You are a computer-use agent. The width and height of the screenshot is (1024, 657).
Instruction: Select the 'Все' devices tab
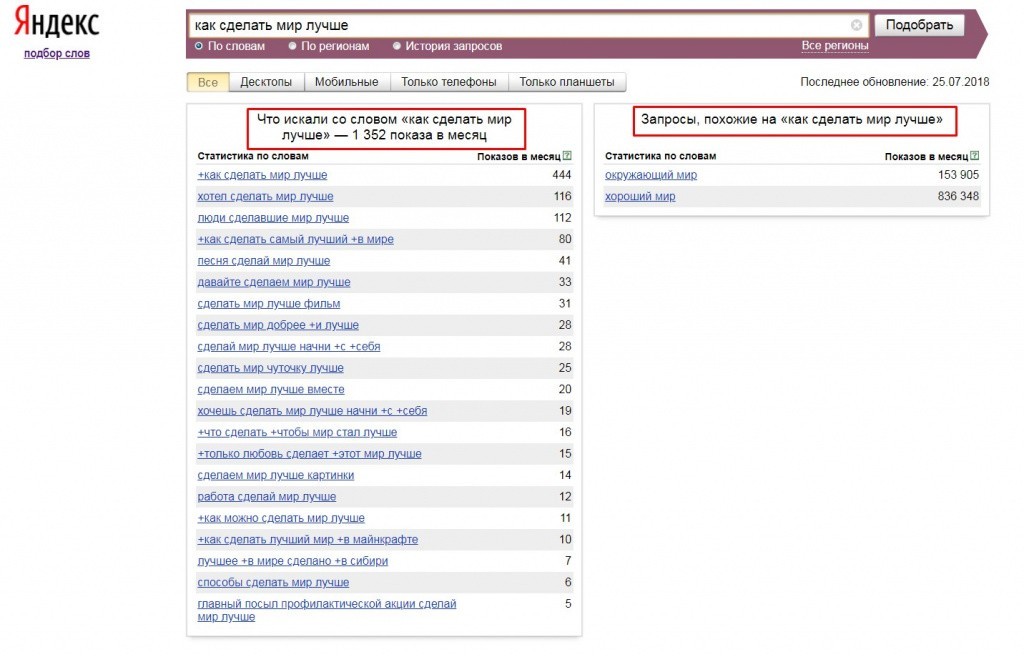[x=208, y=82]
